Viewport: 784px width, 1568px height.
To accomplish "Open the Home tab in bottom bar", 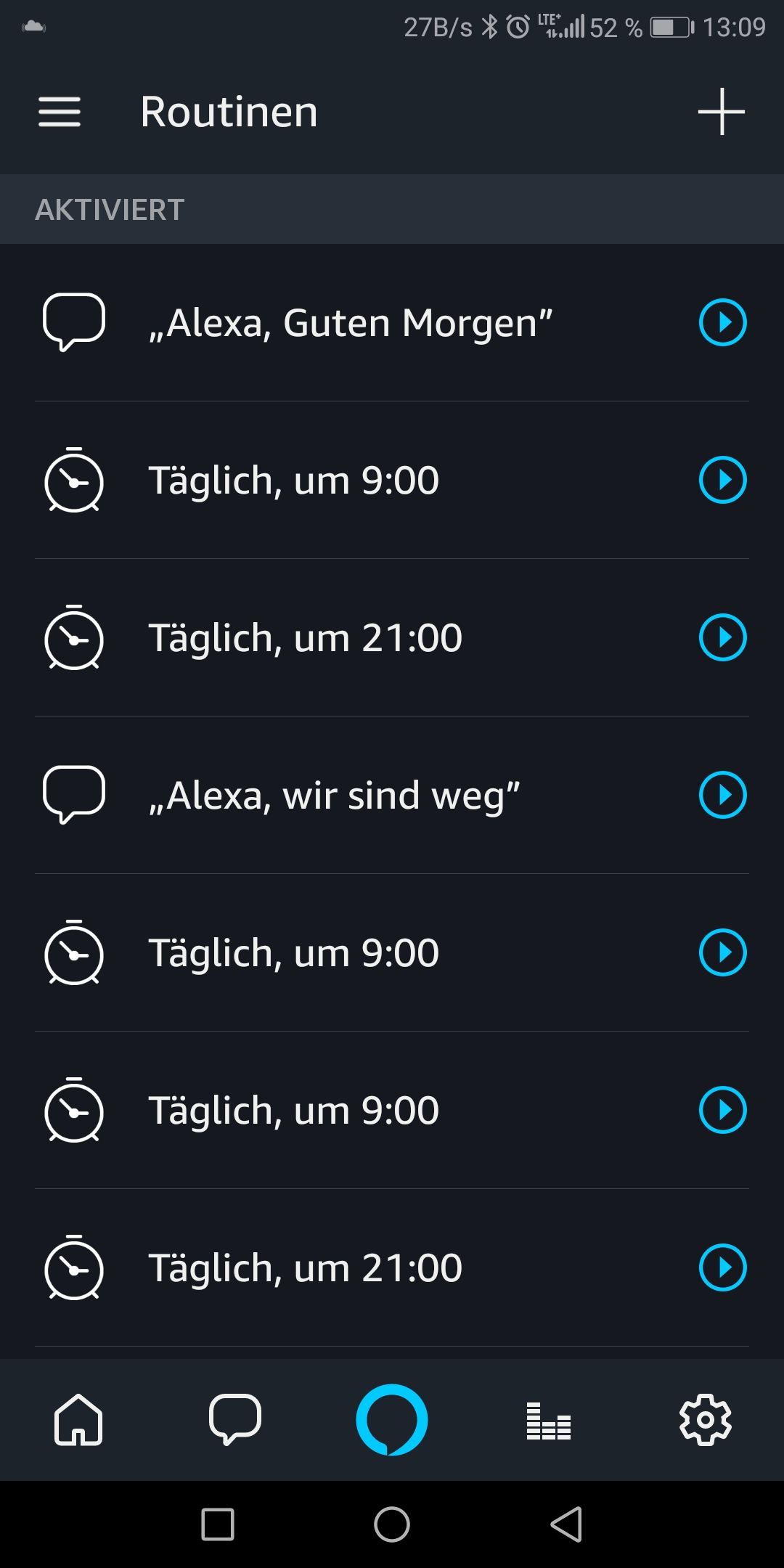I will point(78,1419).
